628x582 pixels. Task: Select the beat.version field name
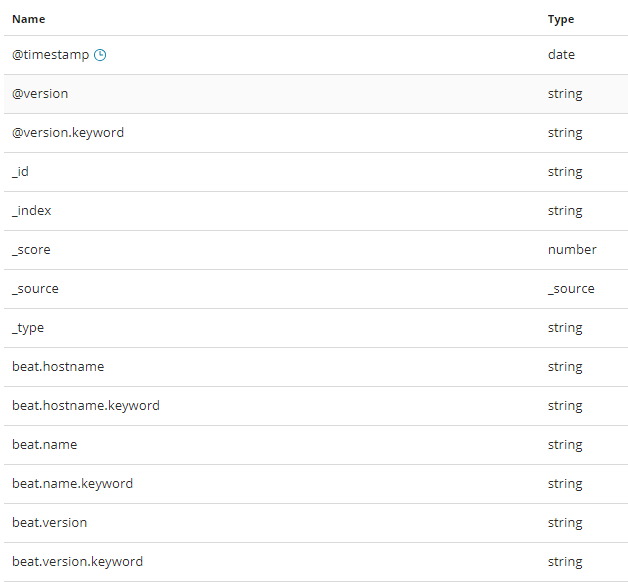click(x=50, y=523)
